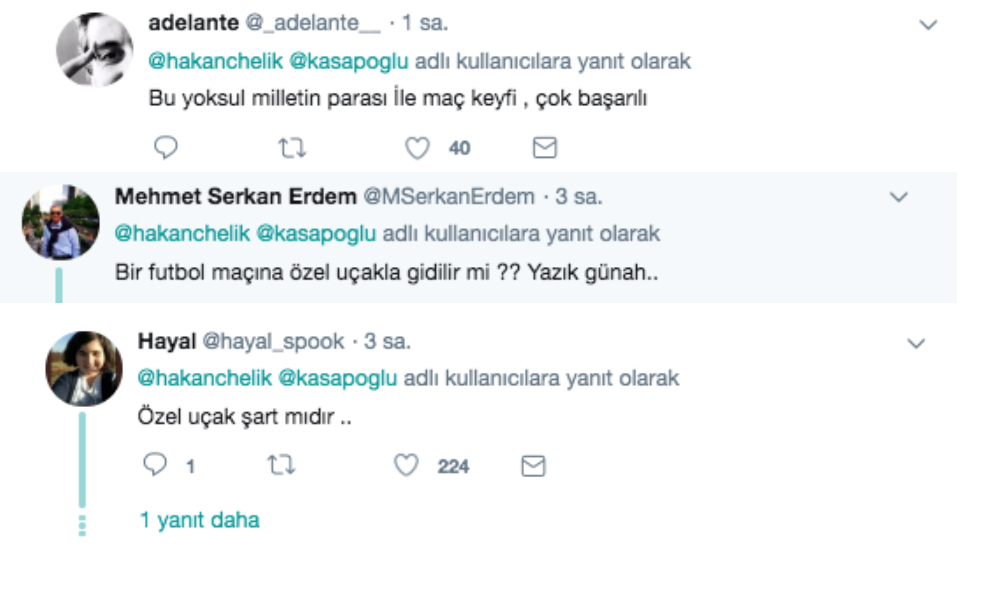Image resolution: width=1000 pixels, height=600 pixels.
Task: Like adelante's tweet with 40 likes
Action: click(416, 148)
